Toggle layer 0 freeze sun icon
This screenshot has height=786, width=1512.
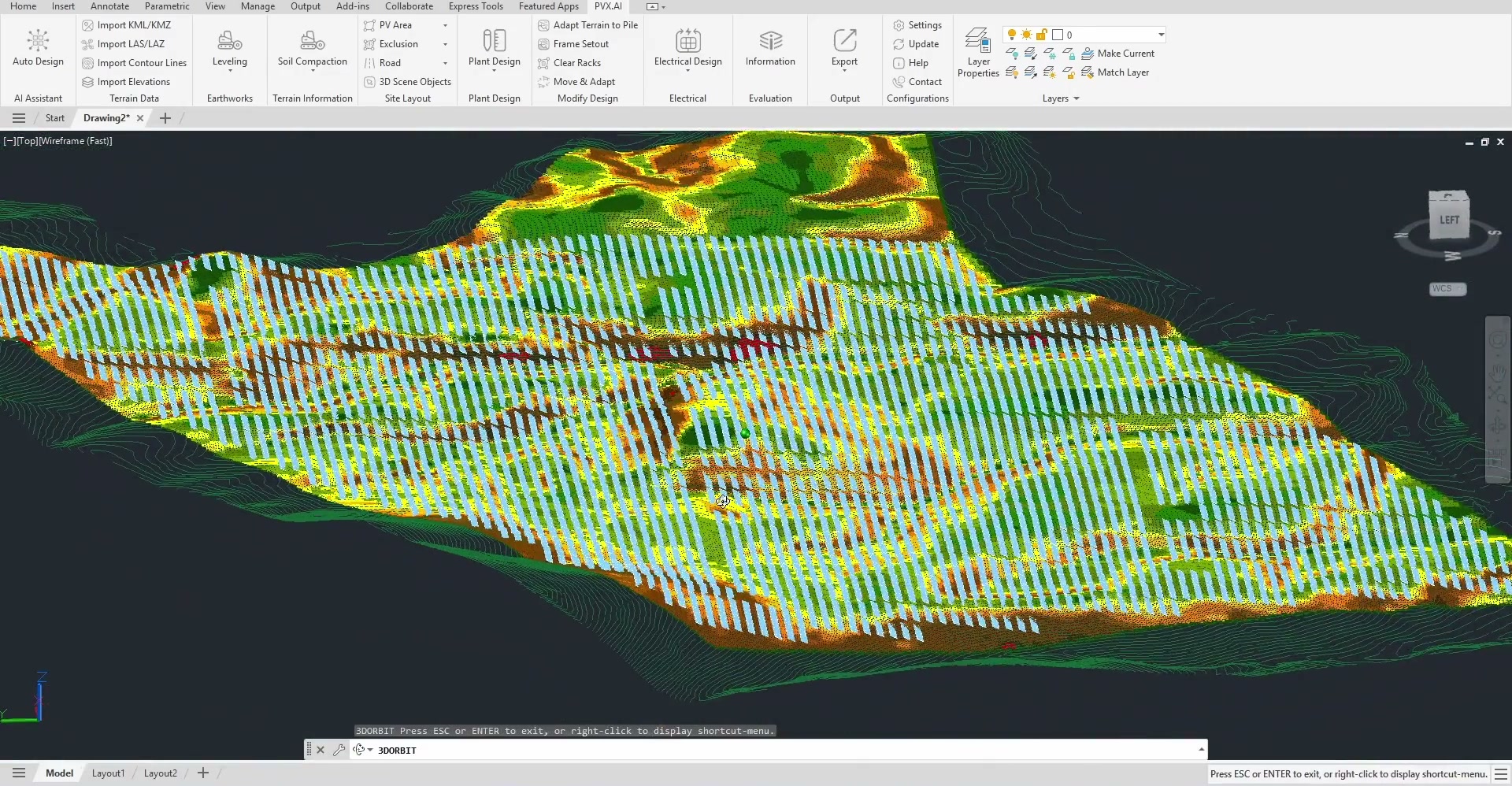1027,35
